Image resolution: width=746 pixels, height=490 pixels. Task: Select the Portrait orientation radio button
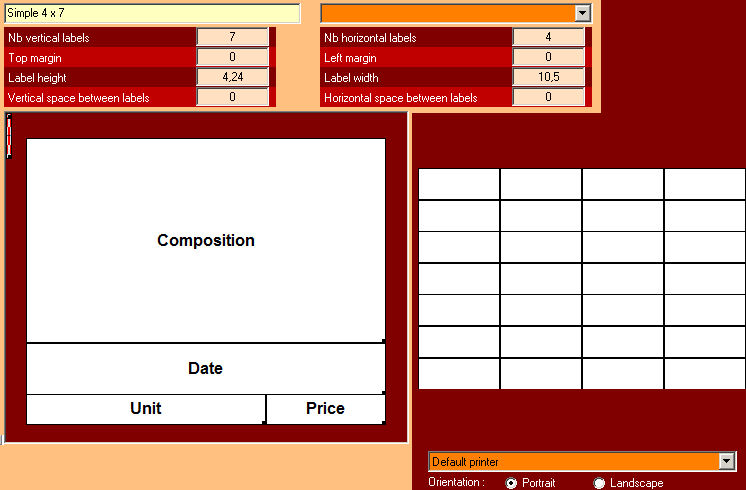pos(511,483)
